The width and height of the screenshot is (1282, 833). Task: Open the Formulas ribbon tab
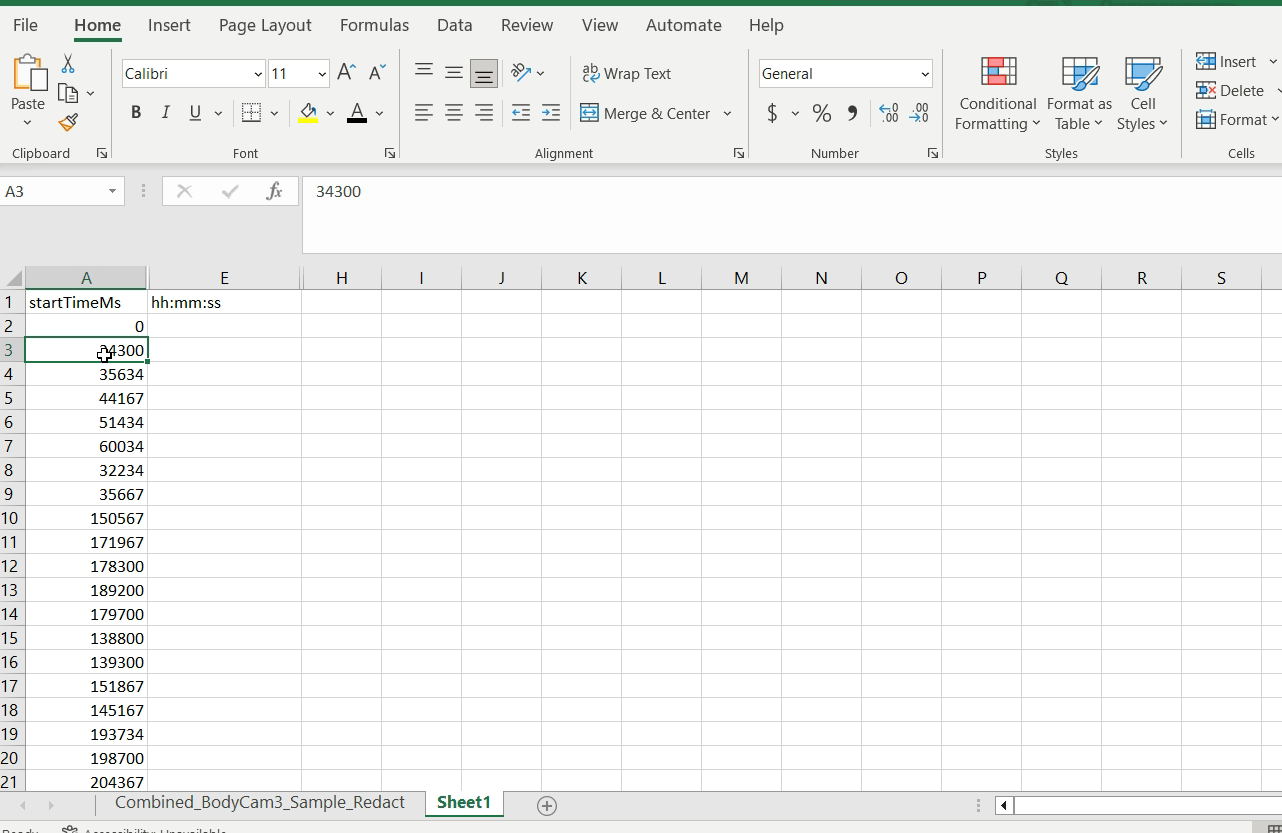point(374,25)
